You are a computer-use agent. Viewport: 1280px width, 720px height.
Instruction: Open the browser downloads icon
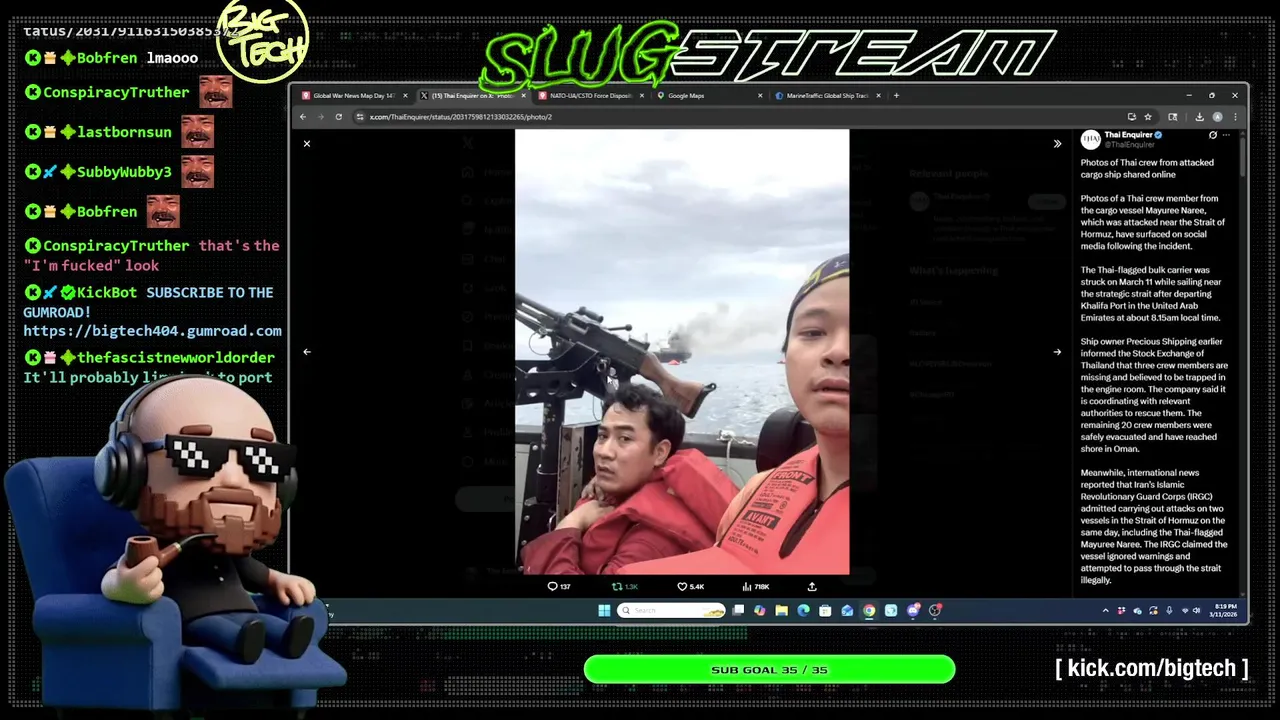tap(1199, 117)
